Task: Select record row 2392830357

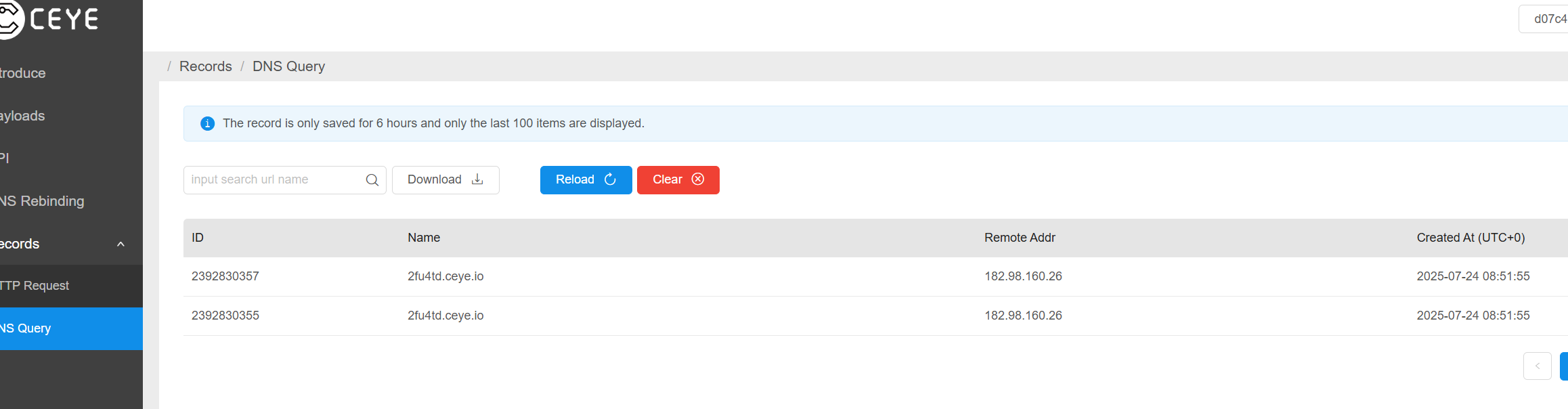Action: 875,276
